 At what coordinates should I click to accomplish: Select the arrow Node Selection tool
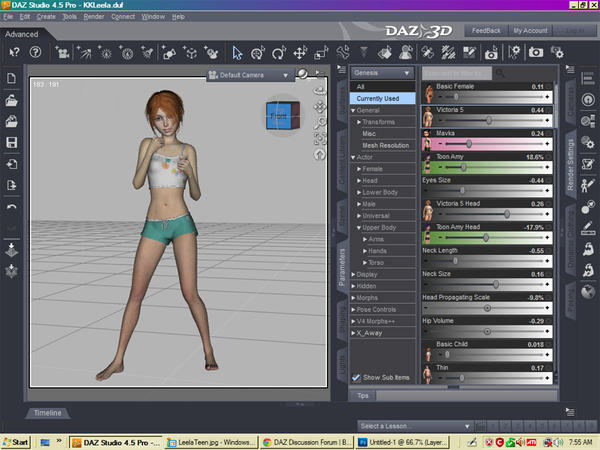coord(238,51)
